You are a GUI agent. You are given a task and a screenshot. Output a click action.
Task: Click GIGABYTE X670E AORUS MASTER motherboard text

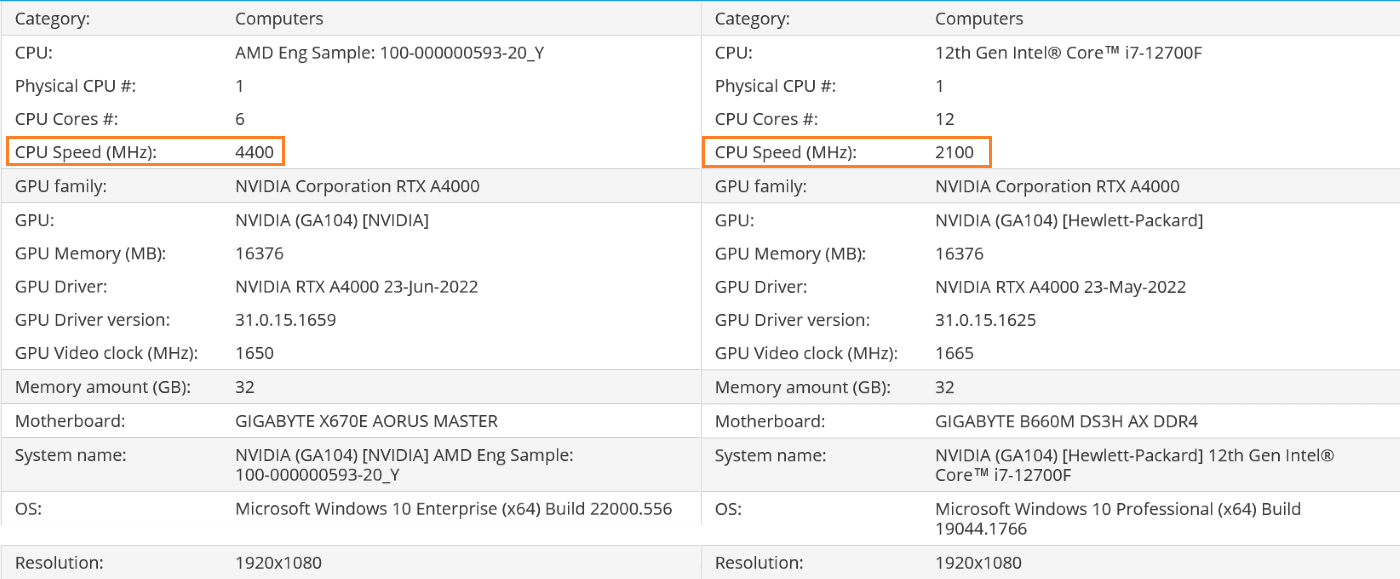[366, 421]
